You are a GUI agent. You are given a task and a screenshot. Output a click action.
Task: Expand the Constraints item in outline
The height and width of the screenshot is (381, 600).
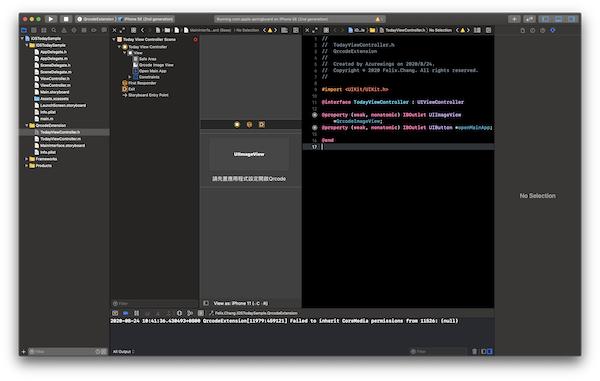[x=130, y=77]
